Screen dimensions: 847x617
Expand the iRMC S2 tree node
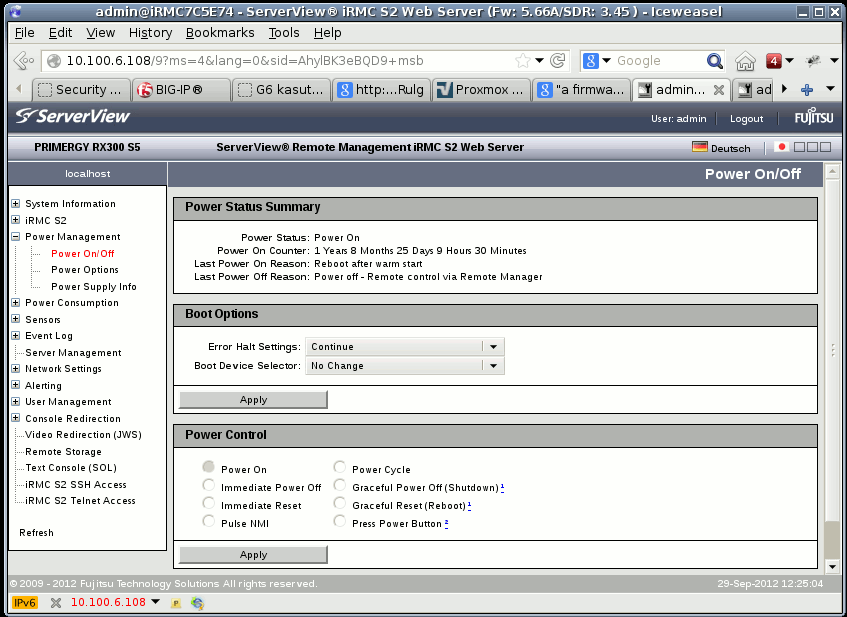[x=16, y=220]
